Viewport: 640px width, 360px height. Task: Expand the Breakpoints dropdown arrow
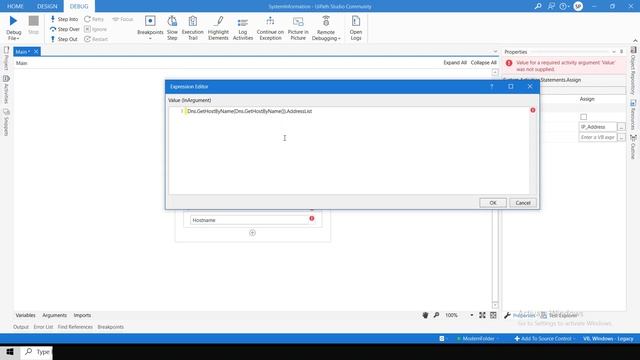[x=150, y=38]
